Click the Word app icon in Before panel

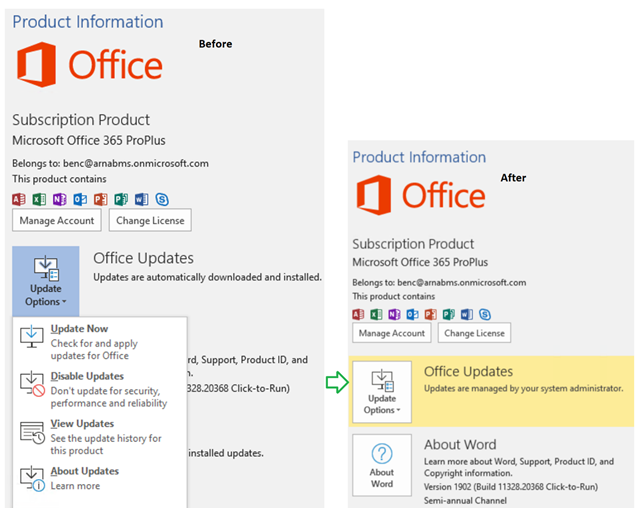(141, 199)
